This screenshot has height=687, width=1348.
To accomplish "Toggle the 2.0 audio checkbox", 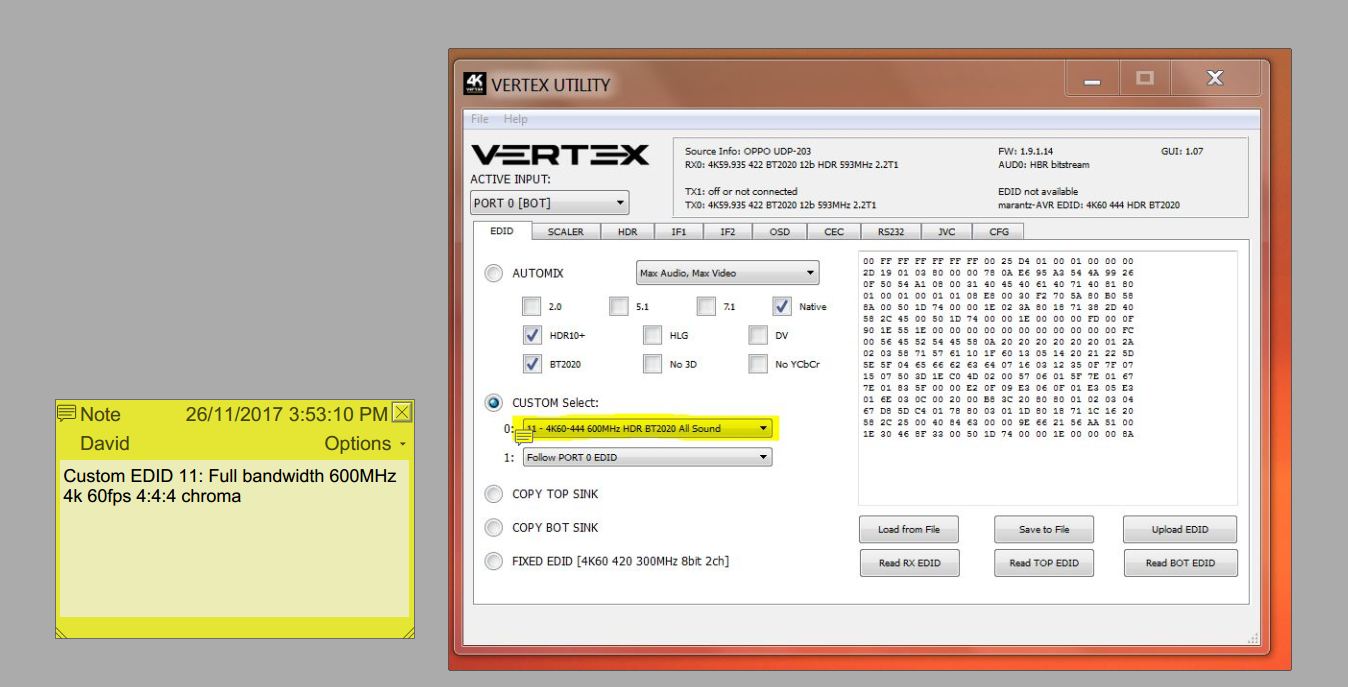I will click(x=534, y=305).
